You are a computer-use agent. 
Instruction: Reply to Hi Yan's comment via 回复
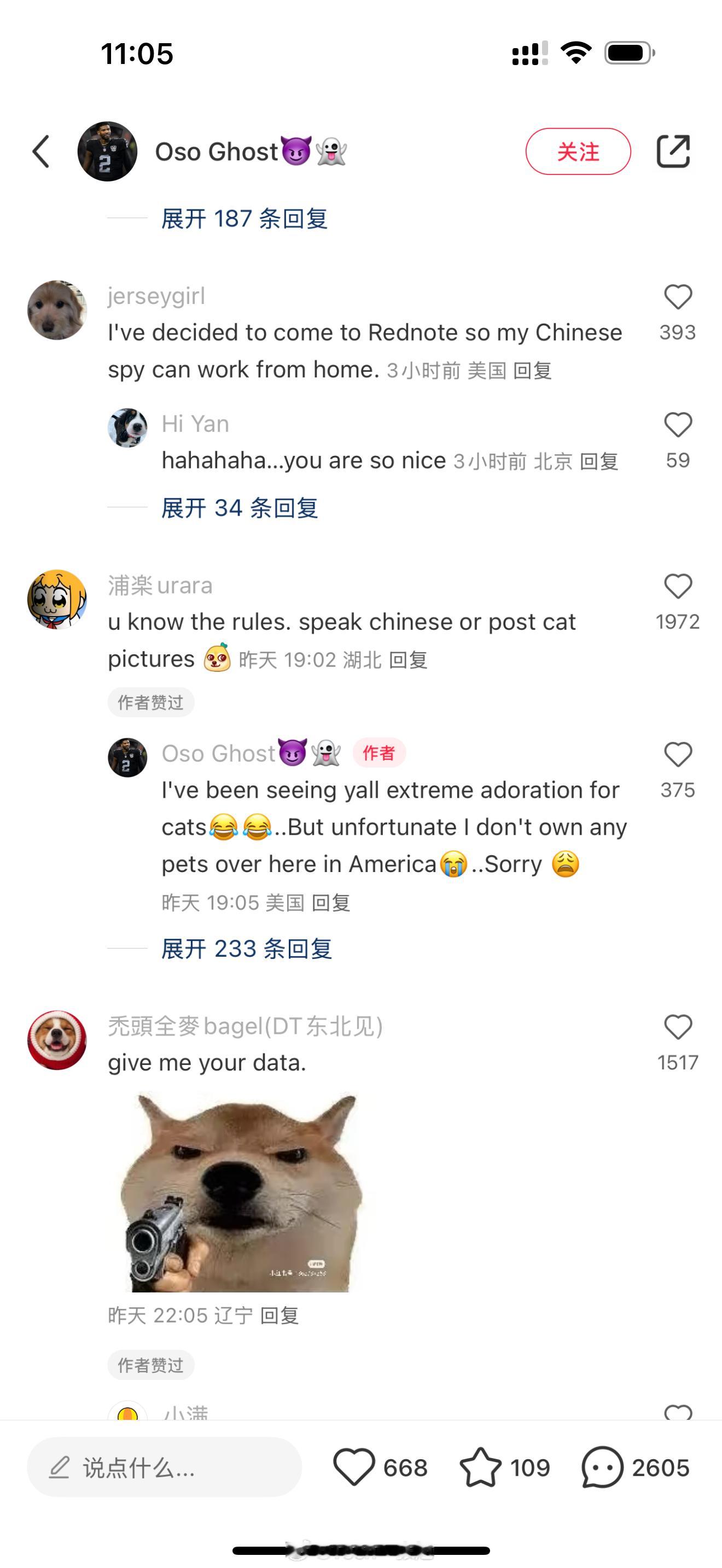coord(599,462)
